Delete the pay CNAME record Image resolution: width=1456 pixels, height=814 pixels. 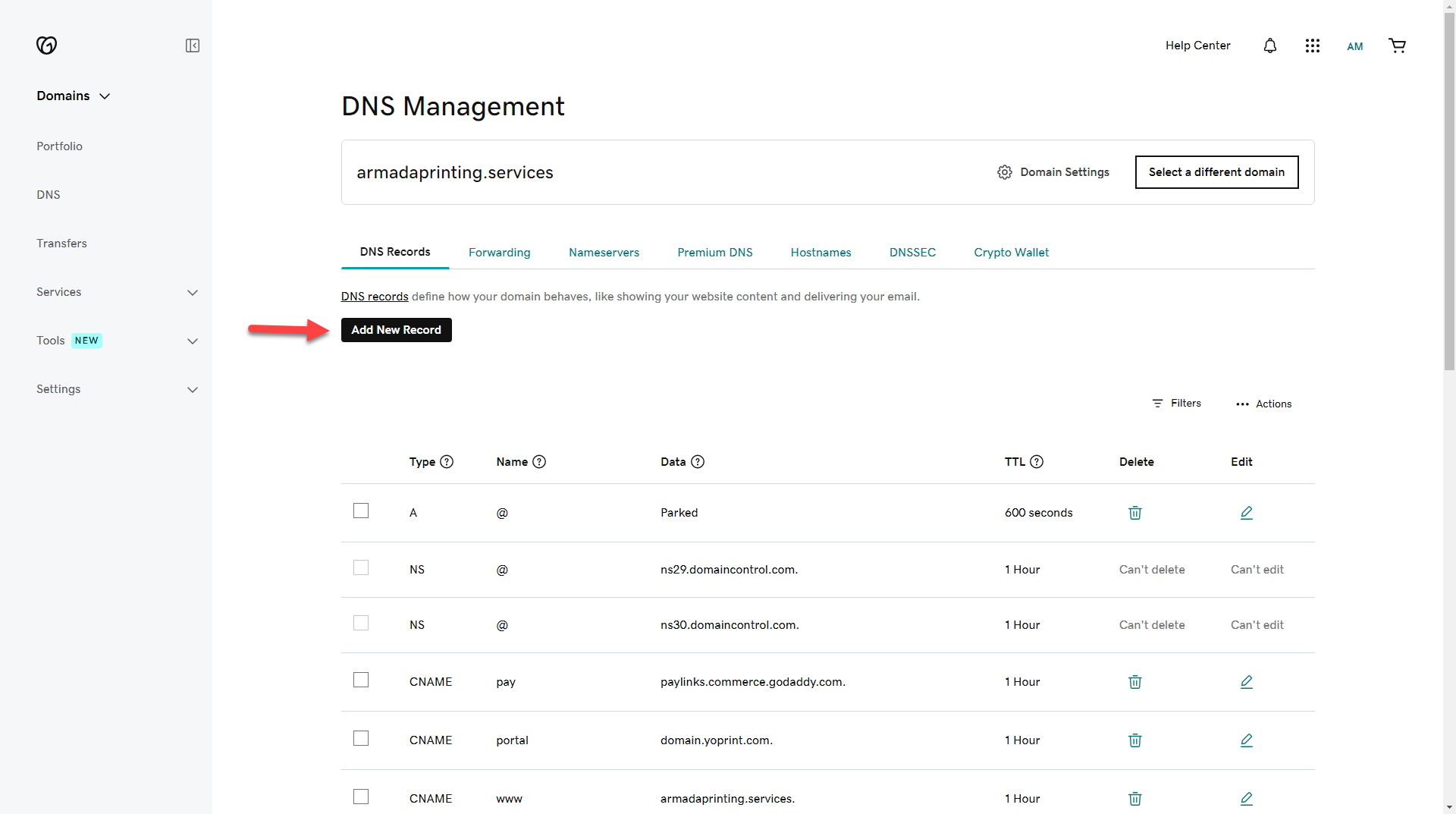point(1135,682)
